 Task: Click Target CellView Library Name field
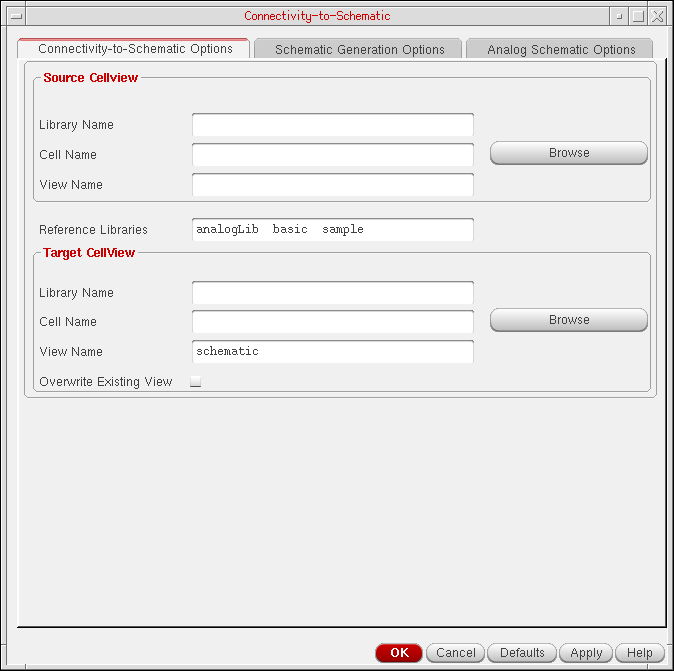(333, 293)
